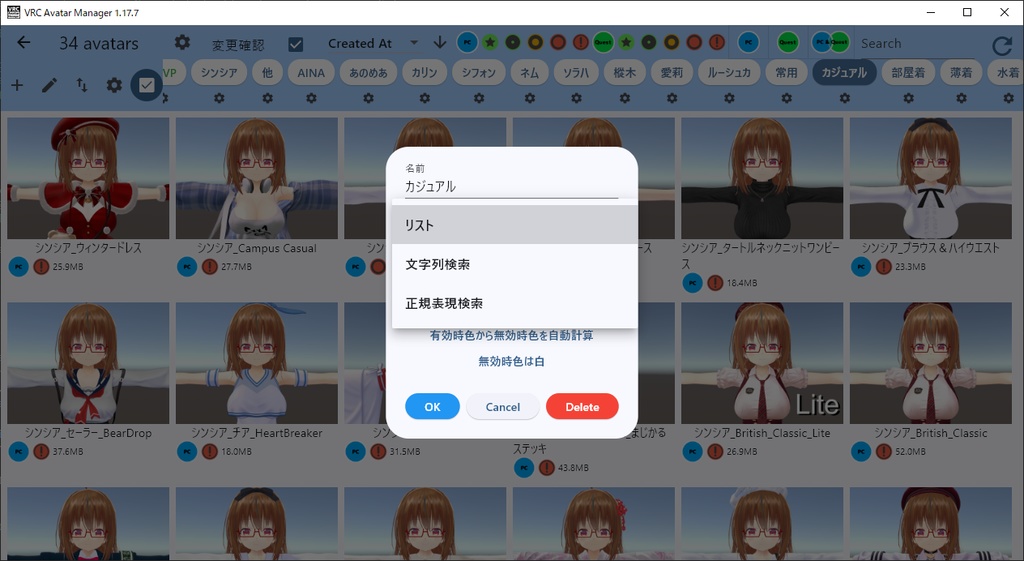Viewport: 1024px width, 561px height.
Task: Click the up-down reorder arrows icon
Action: pos(82,85)
